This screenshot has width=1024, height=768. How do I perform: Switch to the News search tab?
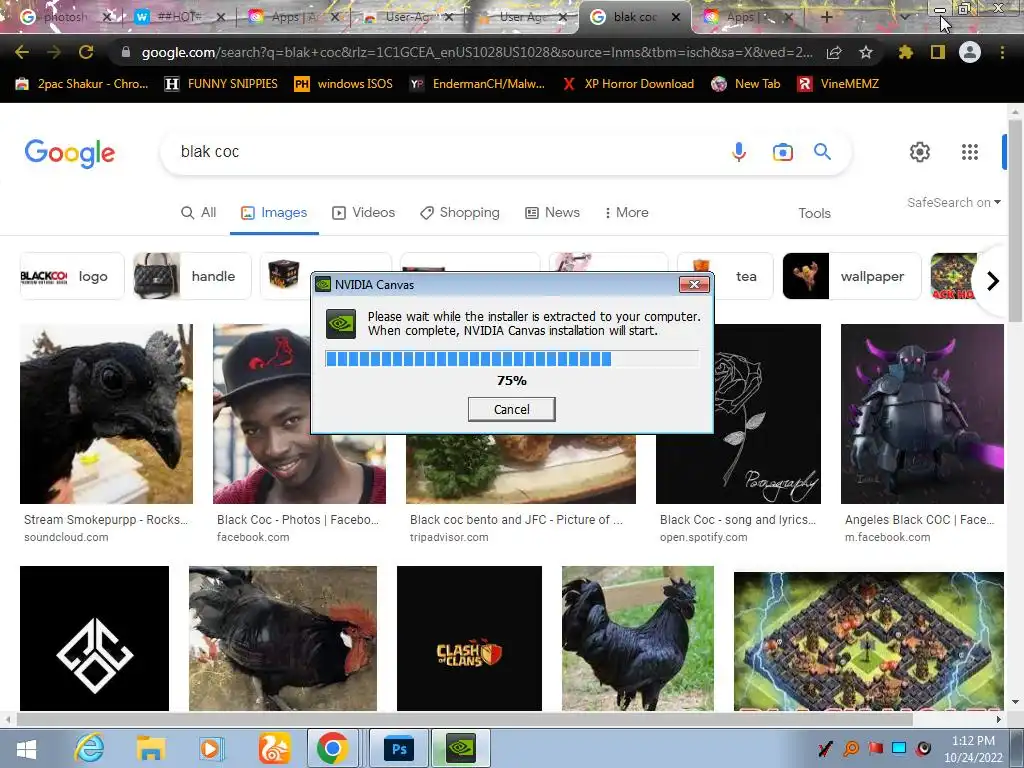(552, 212)
